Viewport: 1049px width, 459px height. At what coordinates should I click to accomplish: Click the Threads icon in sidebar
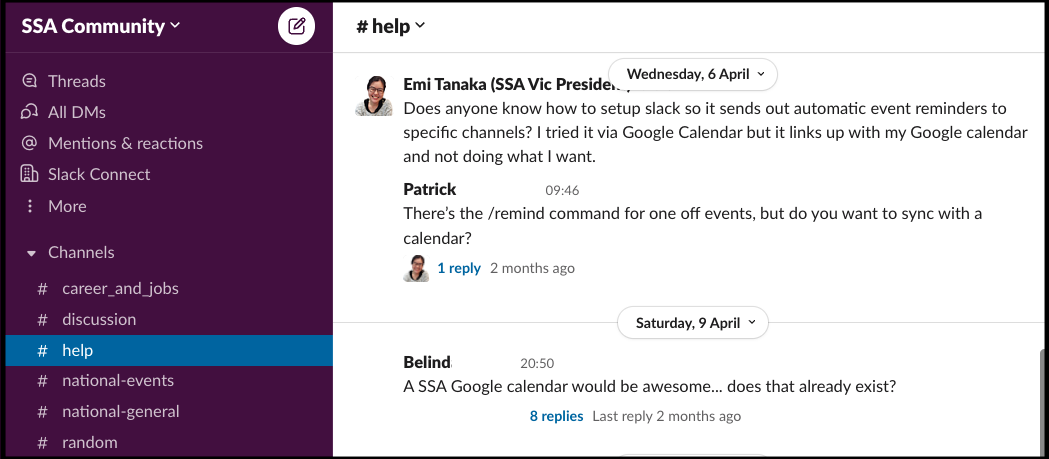(29, 81)
